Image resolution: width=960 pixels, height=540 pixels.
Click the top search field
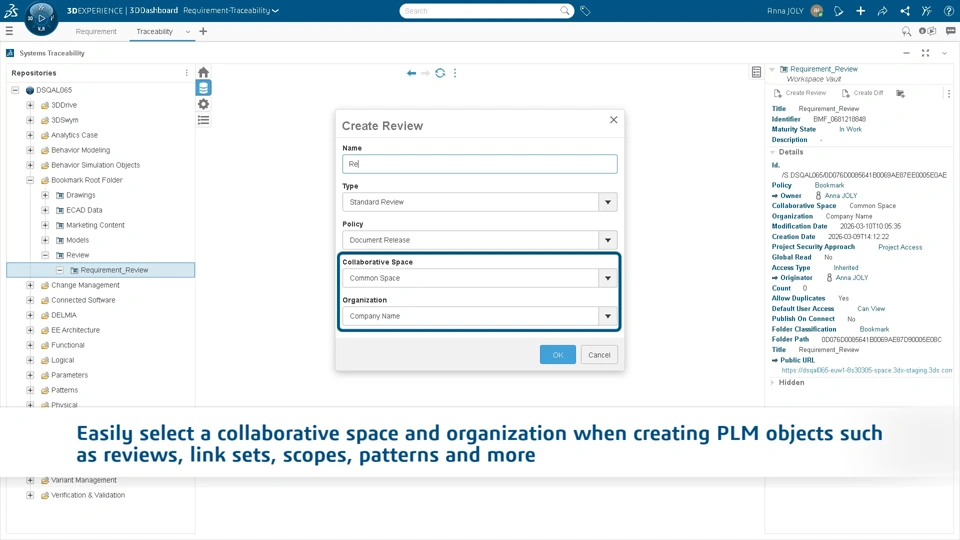481,10
